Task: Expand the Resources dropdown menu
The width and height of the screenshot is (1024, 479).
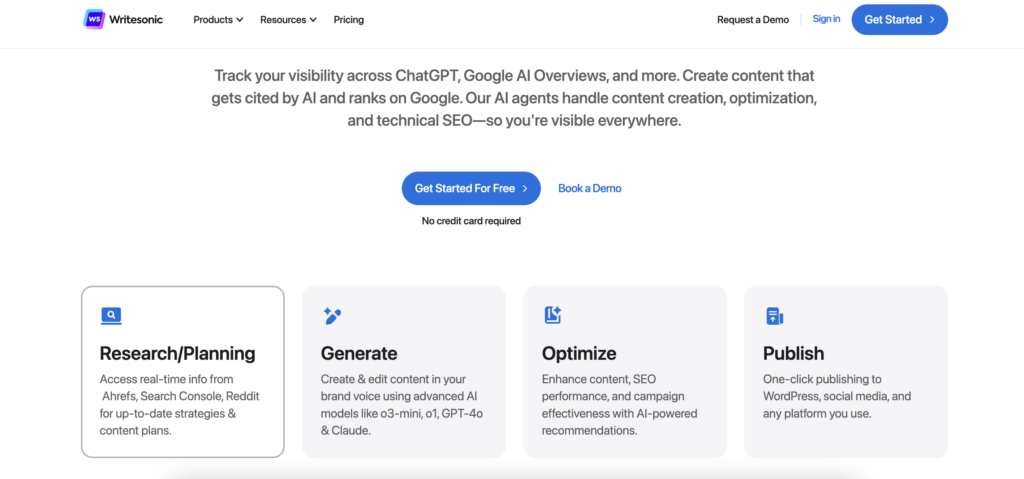Action: 289,20
